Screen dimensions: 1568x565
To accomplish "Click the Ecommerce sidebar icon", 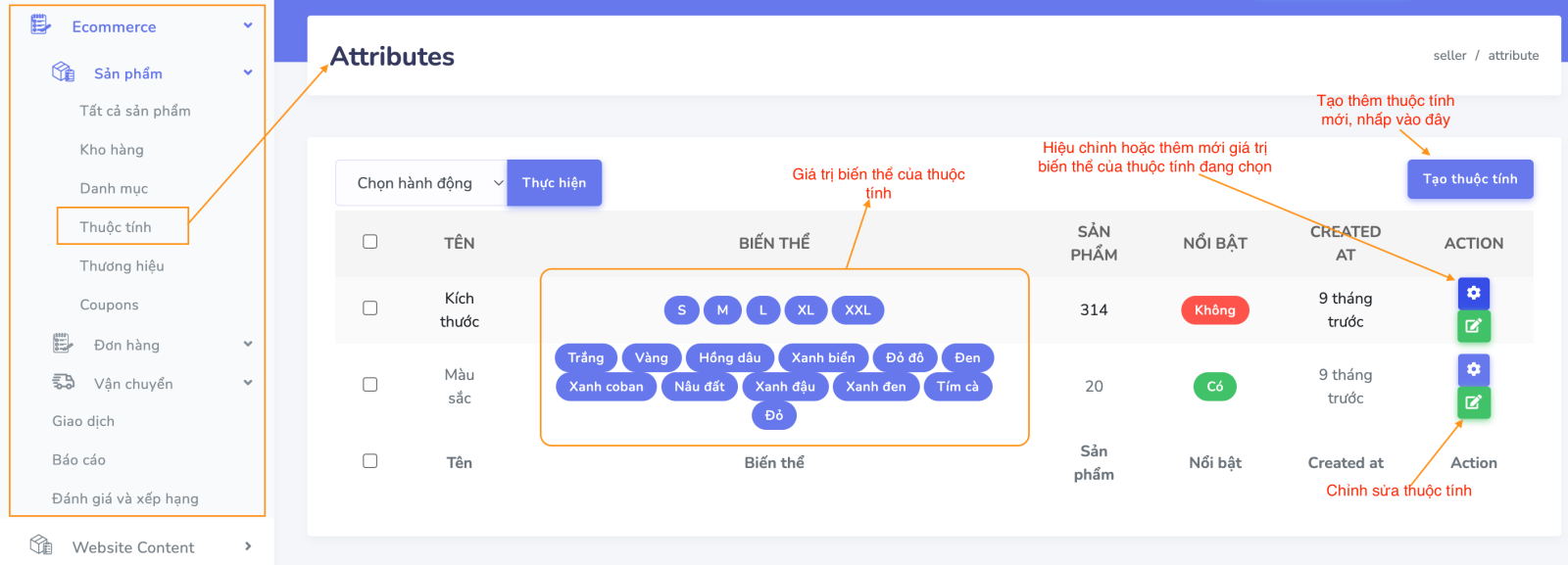I will [x=40, y=25].
